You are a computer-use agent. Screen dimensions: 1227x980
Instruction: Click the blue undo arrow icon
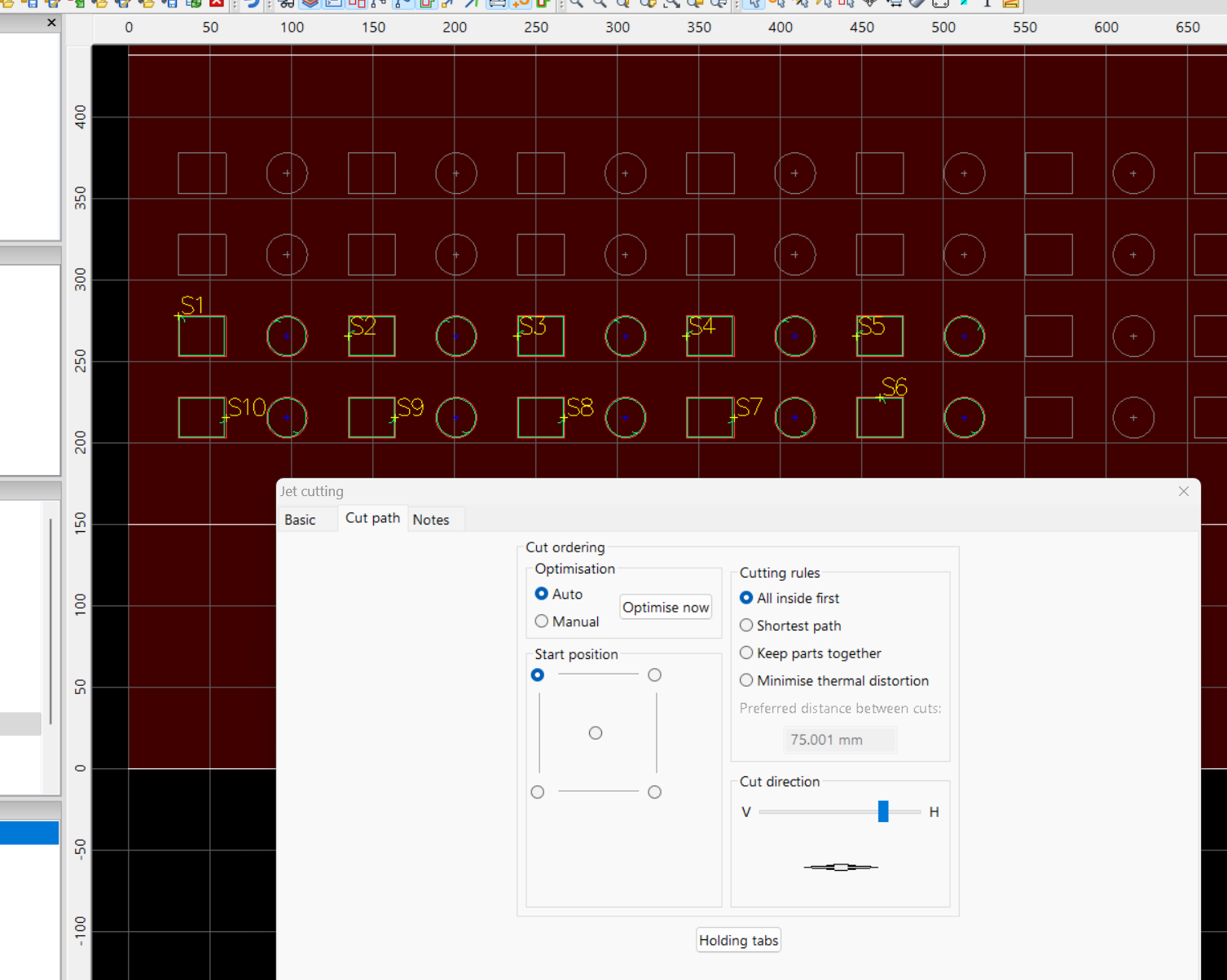click(252, 3)
